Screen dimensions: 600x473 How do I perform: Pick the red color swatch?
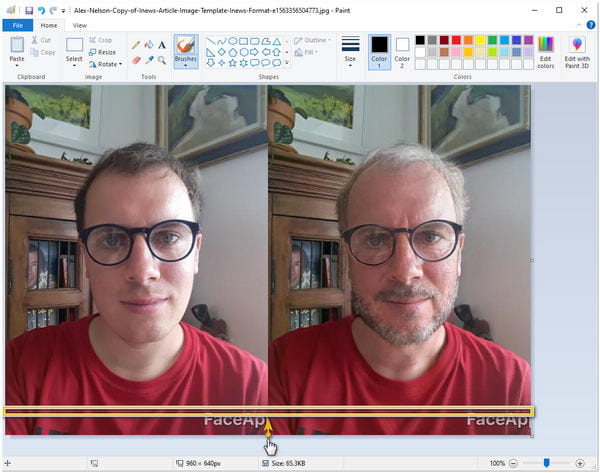click(x=456, y=40)
